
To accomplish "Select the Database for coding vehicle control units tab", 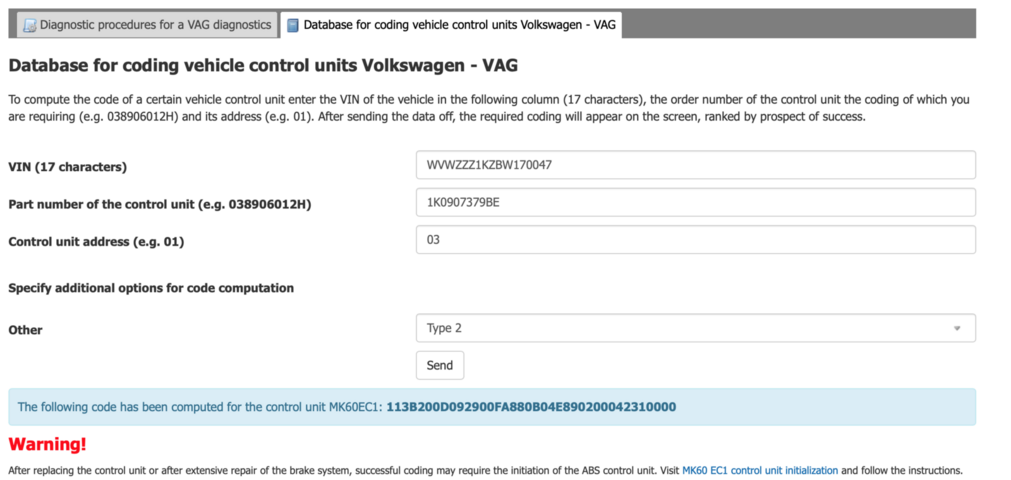I will pyautogui.click(x=458, y=25).
